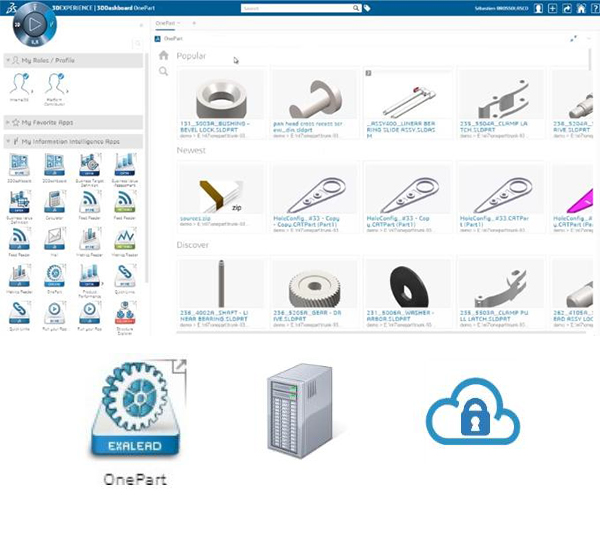Screen dimensions: 600x537
Task: Add a new tab with plus button
Action: (x=194, y=22)
